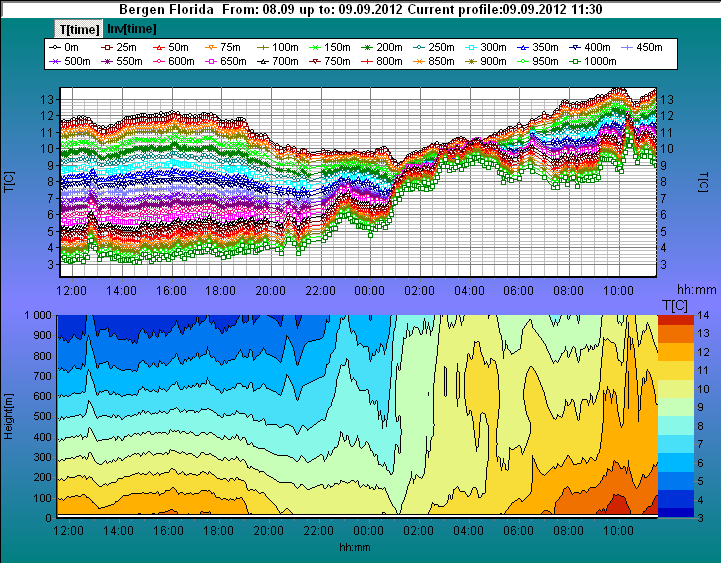This screenshot has height=563, width=721.
Task: Click the red 14 degree color scale block
Action: click(675, 319)
